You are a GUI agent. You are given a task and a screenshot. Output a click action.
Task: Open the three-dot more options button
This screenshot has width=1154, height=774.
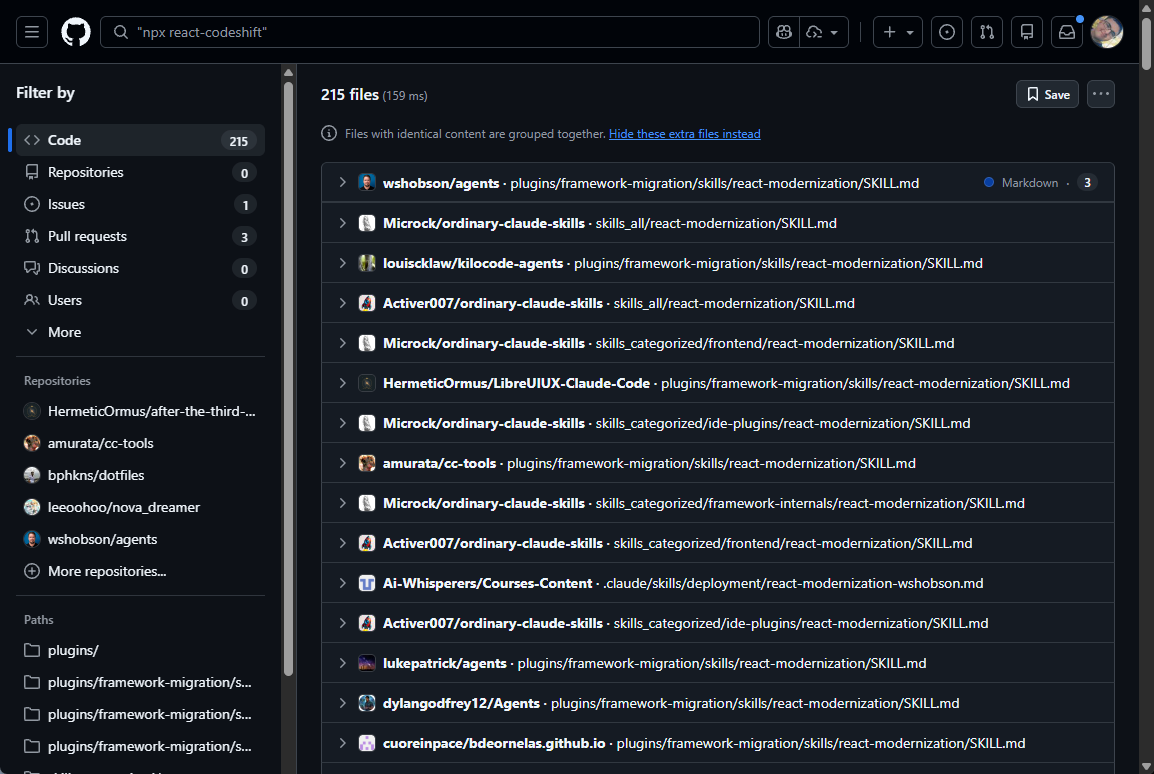(x=1100, y=94)
